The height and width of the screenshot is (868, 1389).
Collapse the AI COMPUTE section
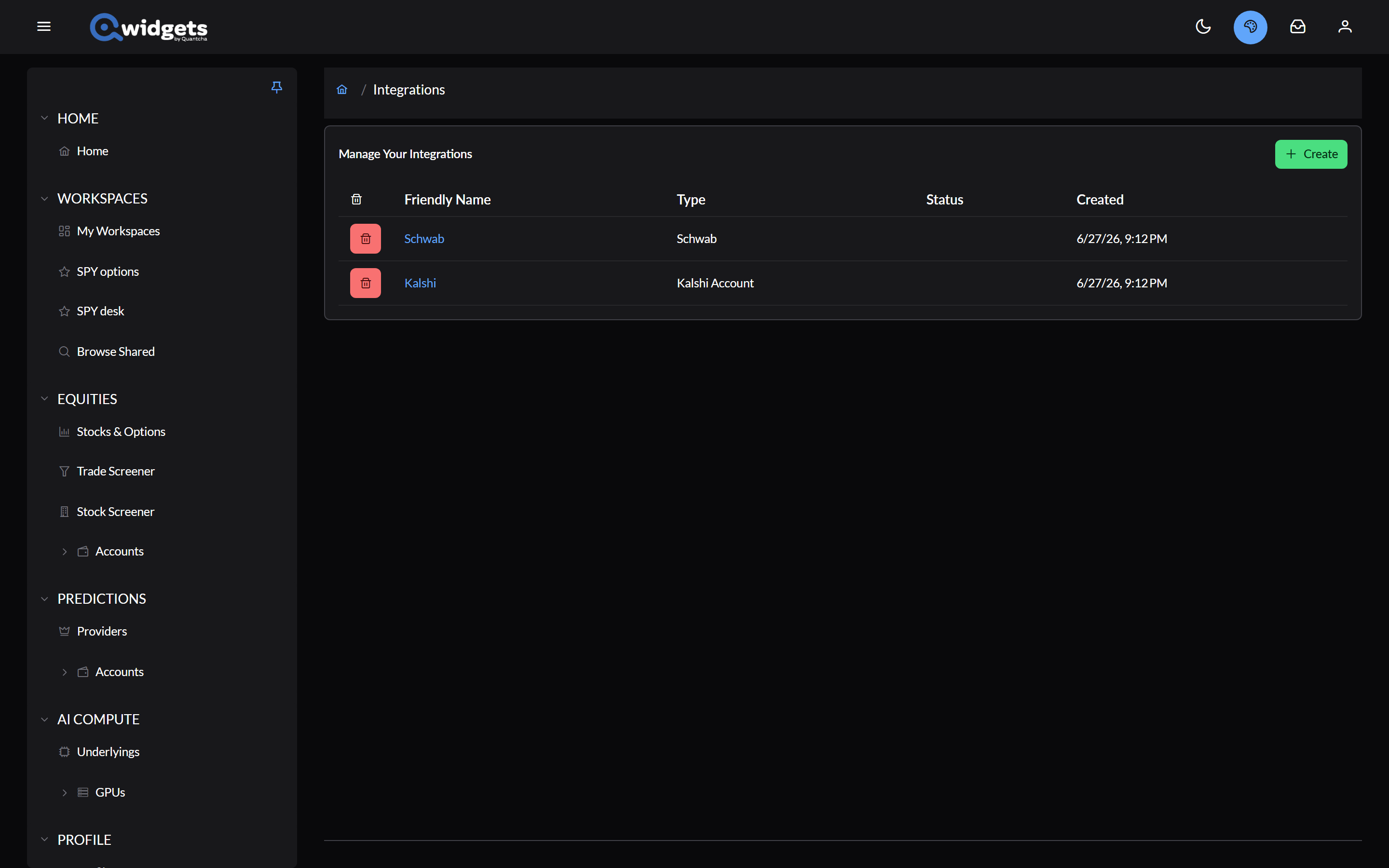coord(44,719)
